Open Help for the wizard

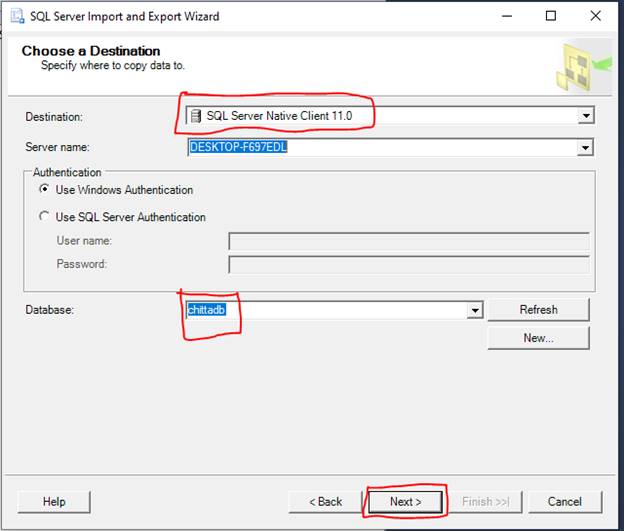click(54, 502)
